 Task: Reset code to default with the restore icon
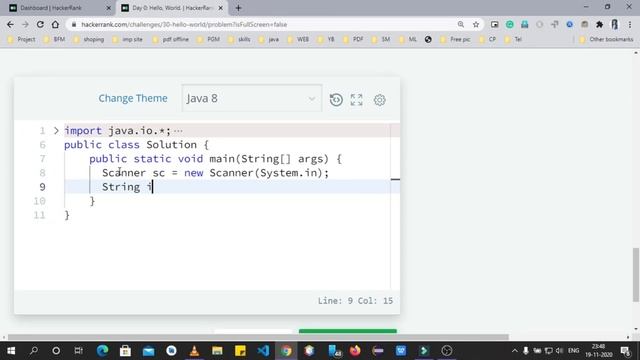pyautogui.click(x=336, y=100)
